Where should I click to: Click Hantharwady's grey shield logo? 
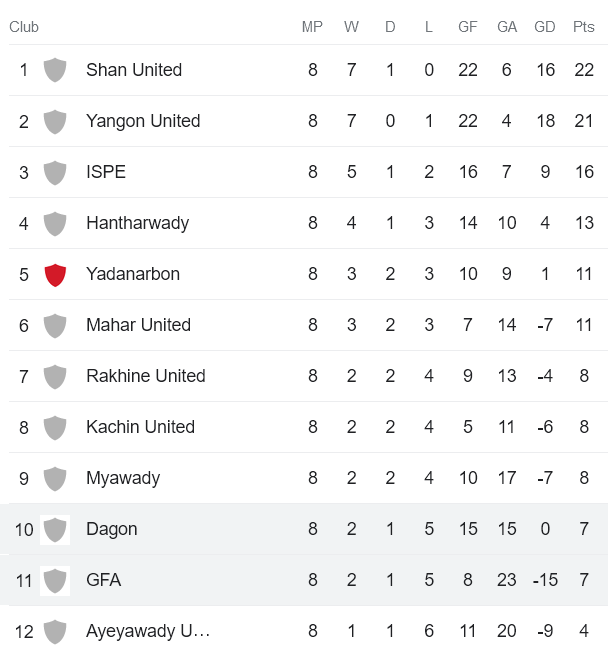pos(55,223)
